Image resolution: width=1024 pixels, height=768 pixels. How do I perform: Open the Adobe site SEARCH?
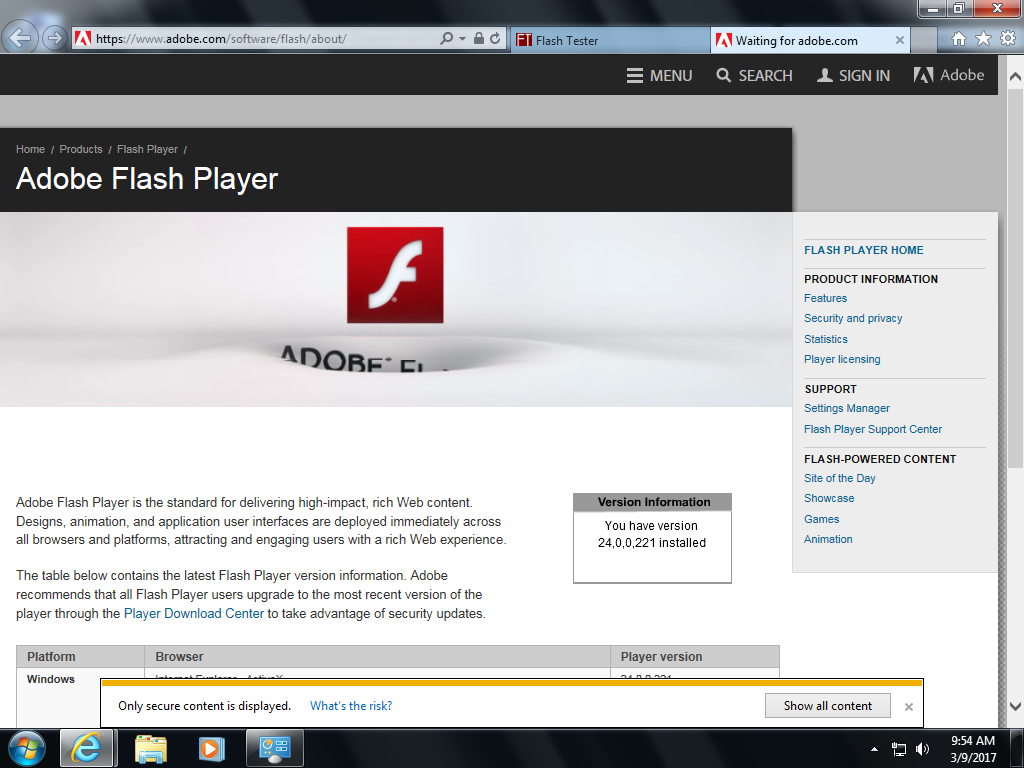(754, 76)
